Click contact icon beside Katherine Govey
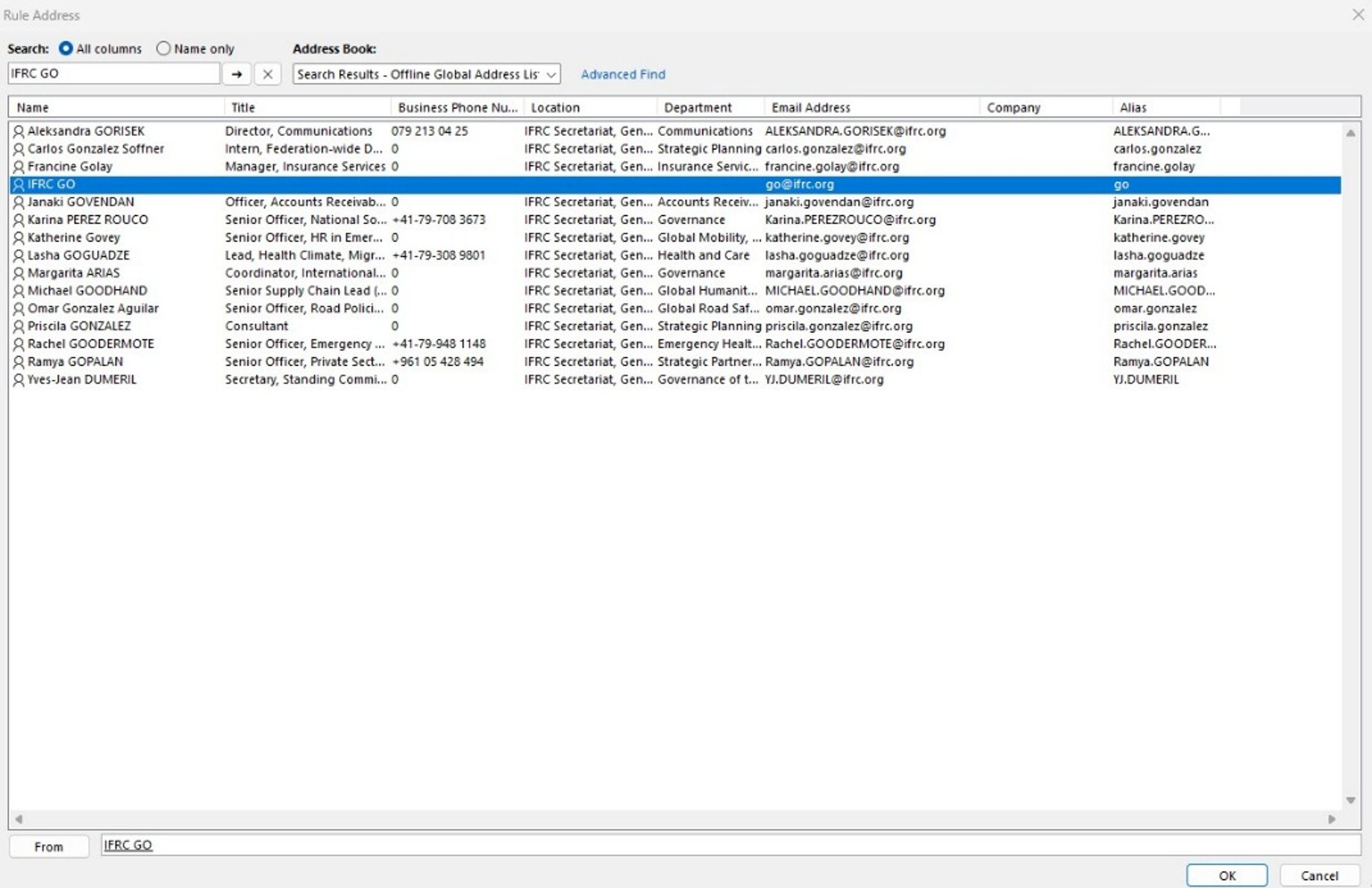The width and height of the screenshot is (1372, 888). pos(19,237)
